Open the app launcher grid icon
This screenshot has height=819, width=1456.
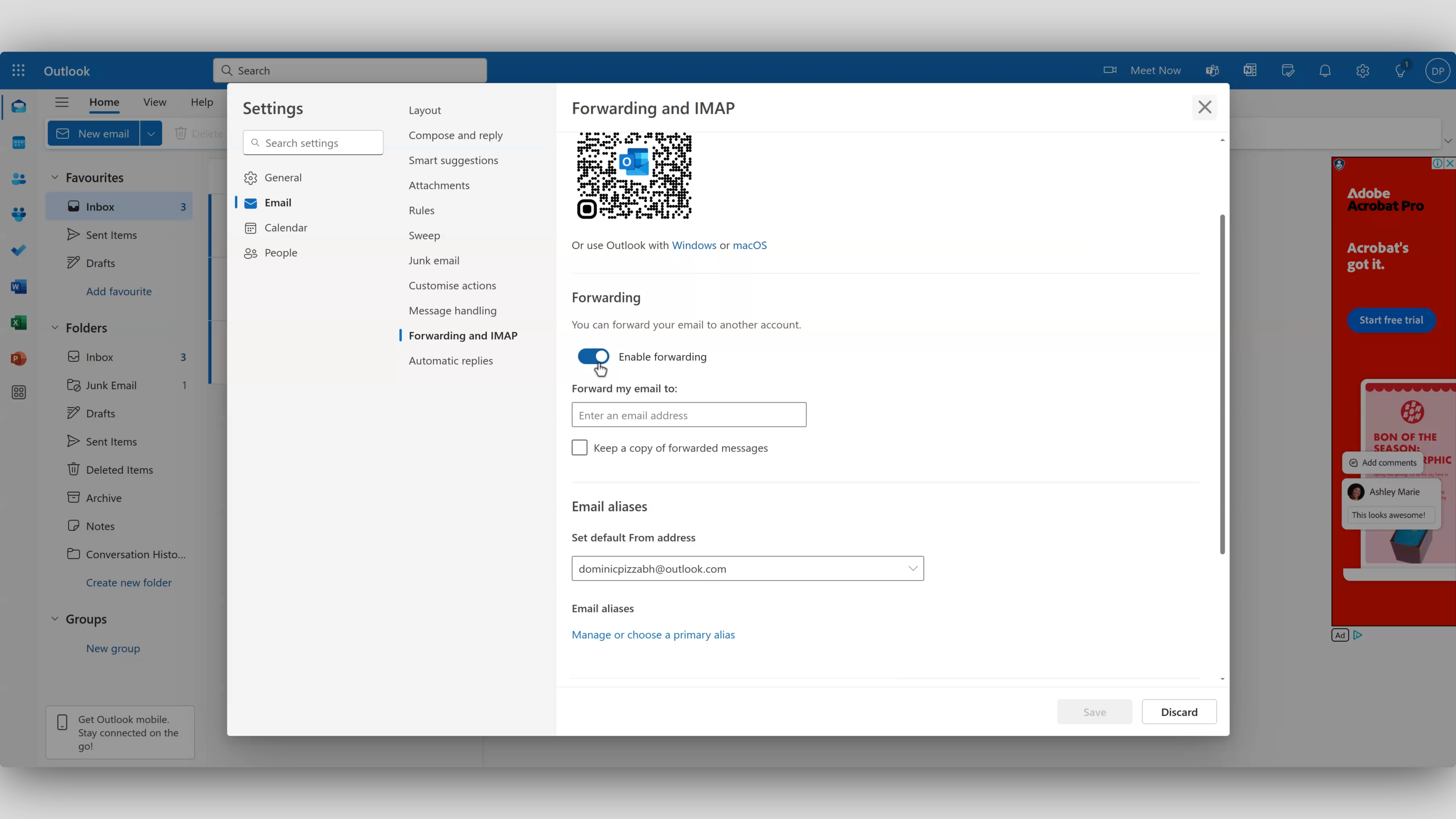pos(18,71)
